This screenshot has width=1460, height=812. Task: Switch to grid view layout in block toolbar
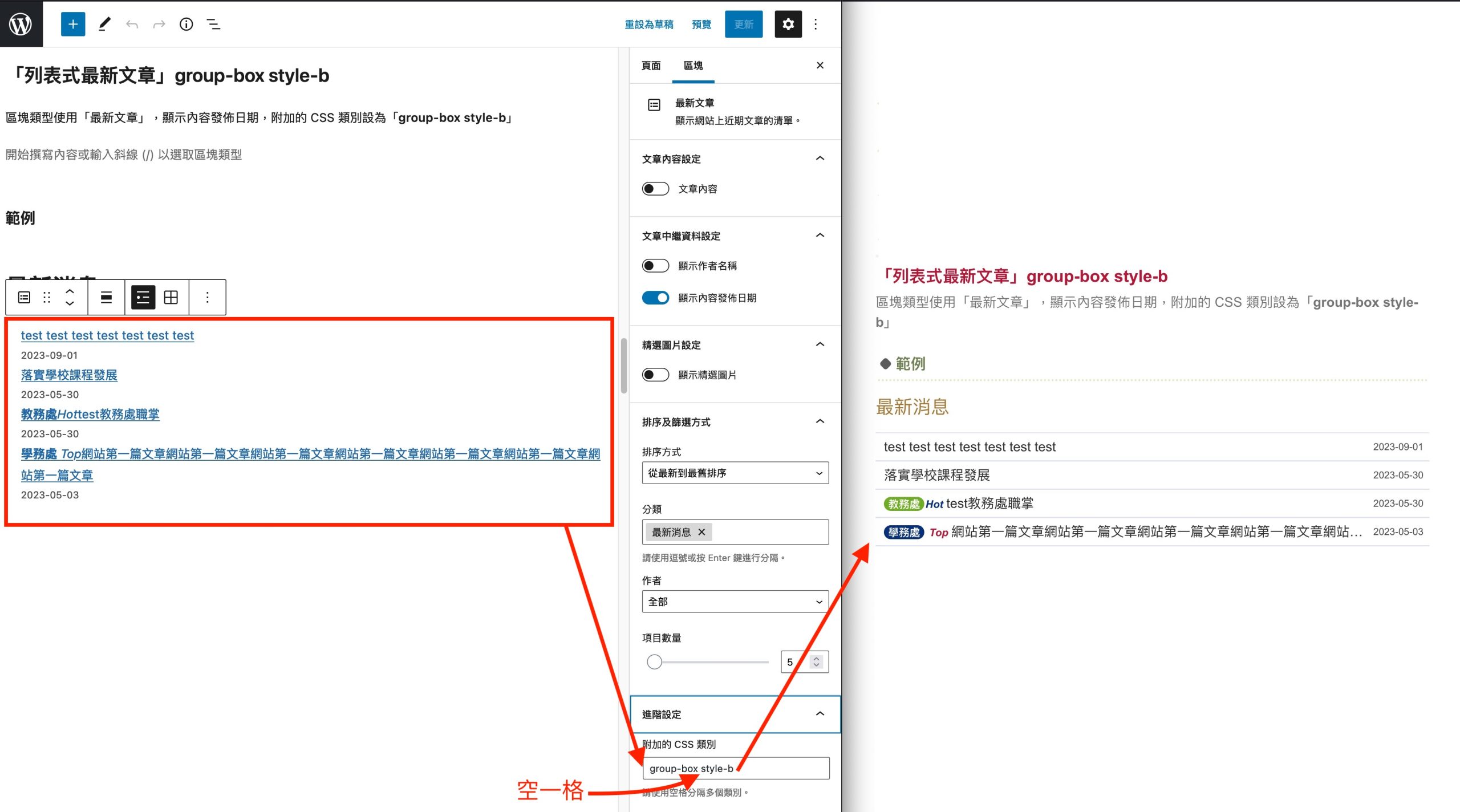[x=171, y=297]
